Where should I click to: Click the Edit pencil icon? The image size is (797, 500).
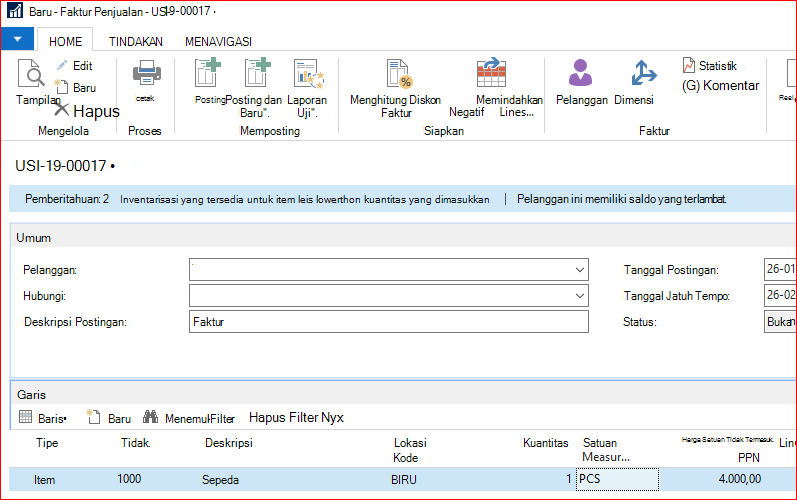click(x=62, y=66)
